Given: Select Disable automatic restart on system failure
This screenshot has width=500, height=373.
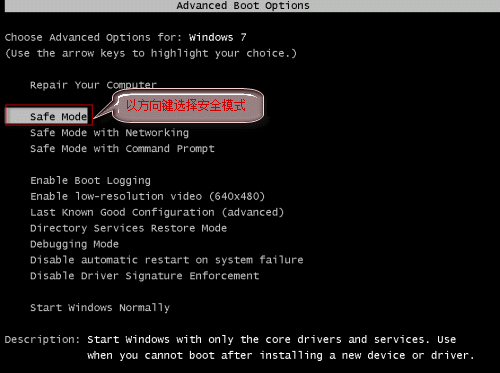Looking at the screenshot, I should (167, 260).
